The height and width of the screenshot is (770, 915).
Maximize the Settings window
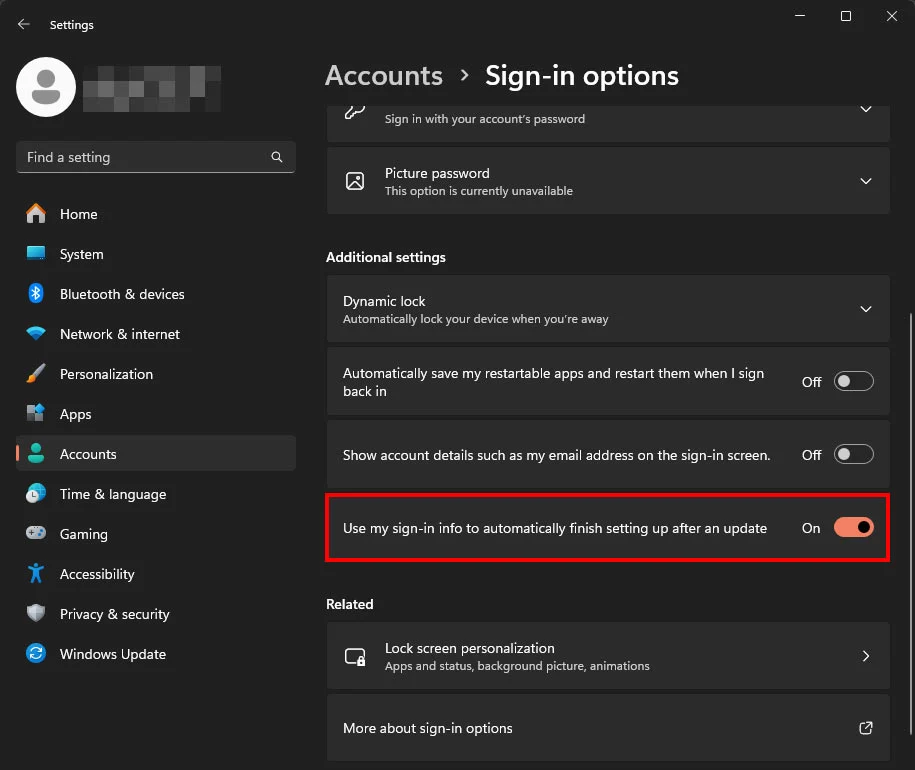[846, 16]
